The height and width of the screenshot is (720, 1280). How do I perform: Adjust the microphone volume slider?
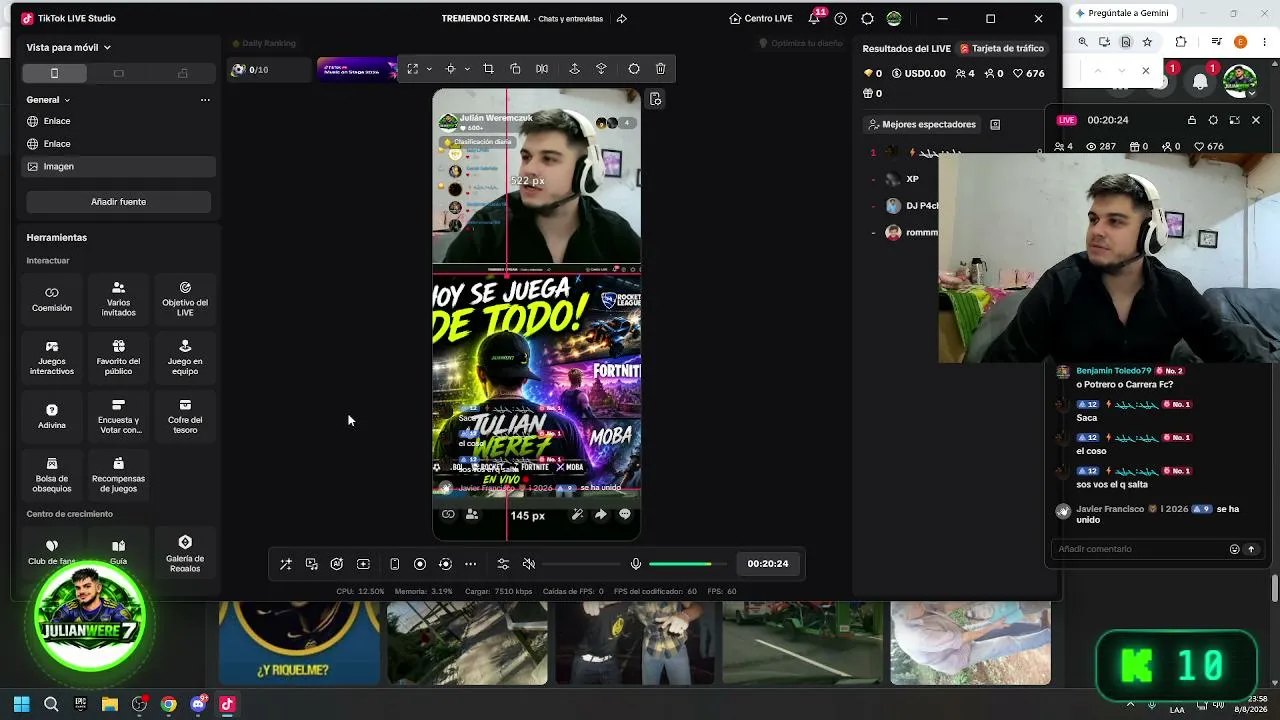687,564
